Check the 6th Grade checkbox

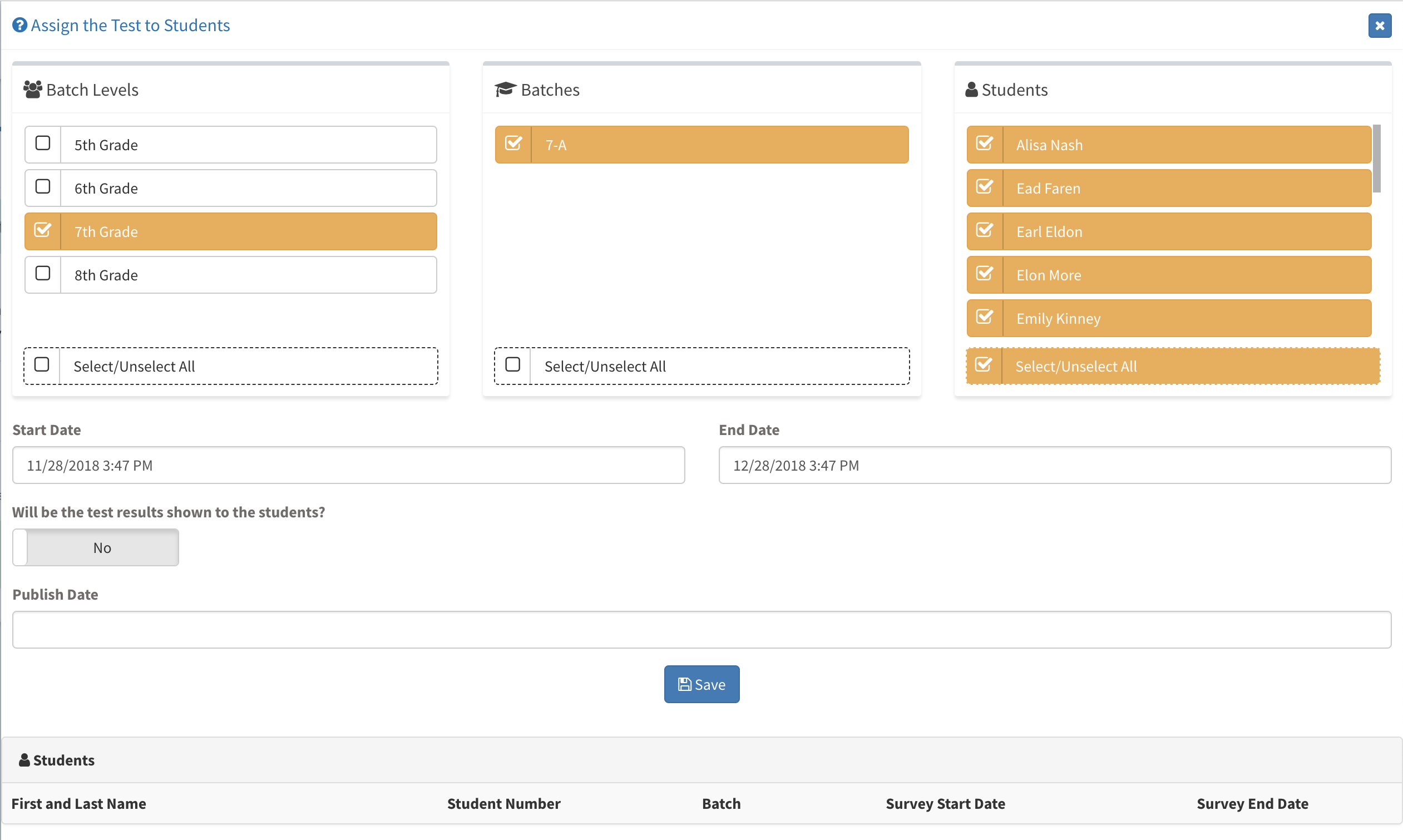click(43, 187)
